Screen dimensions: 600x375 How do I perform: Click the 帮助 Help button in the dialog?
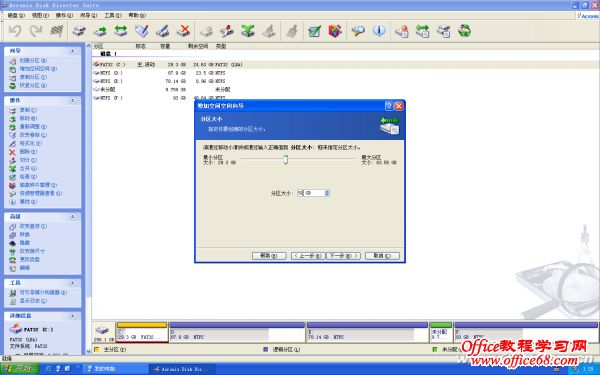(x=269, y=256)
